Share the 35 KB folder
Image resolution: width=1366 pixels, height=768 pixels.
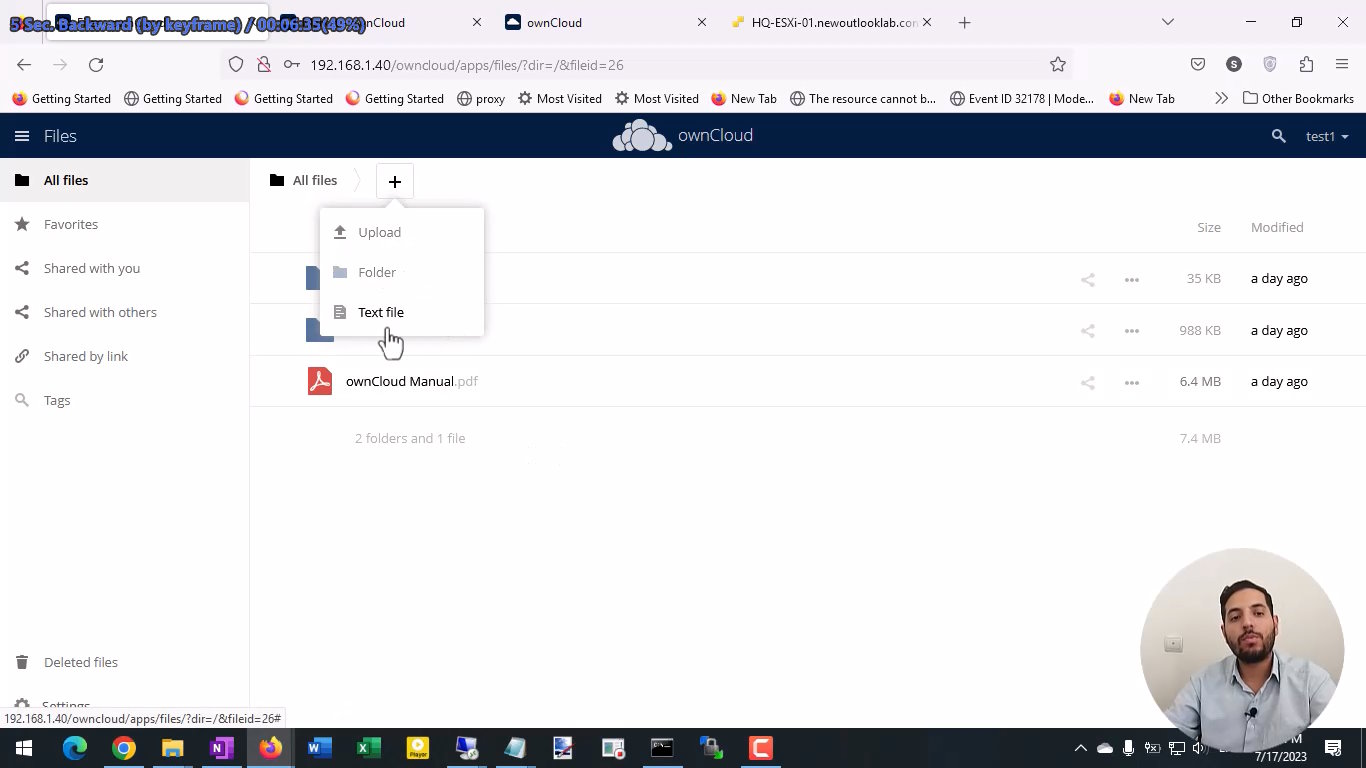coord(1088,279)
